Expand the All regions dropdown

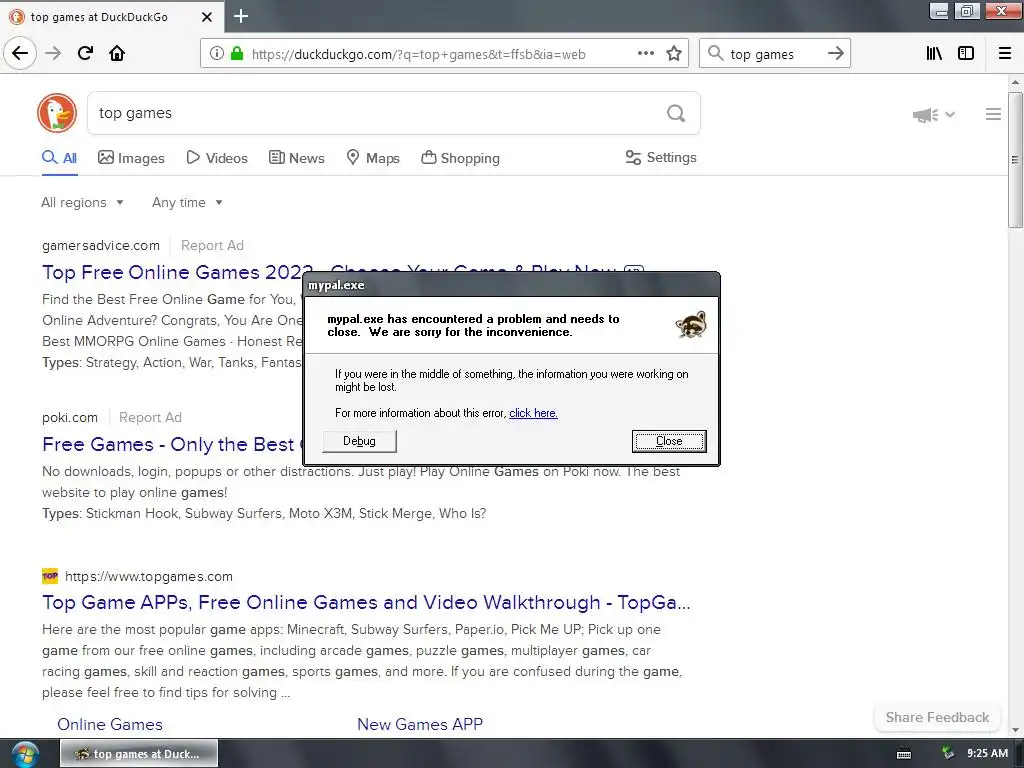click(82, 202)
